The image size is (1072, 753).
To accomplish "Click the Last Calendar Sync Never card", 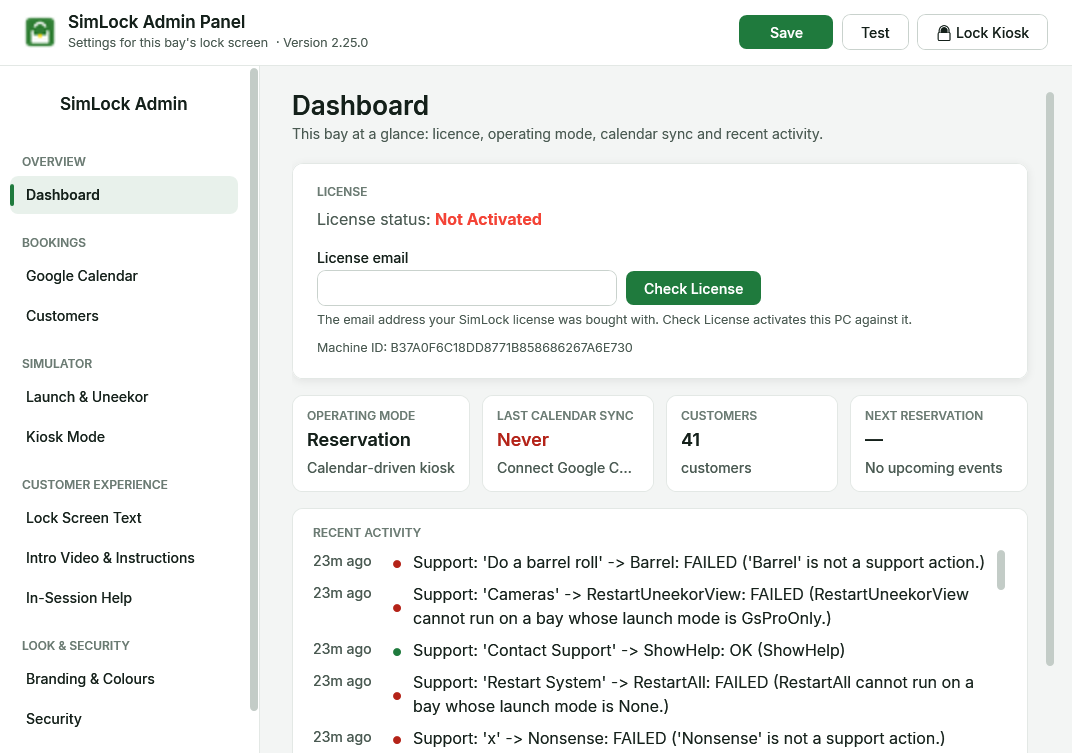I will point(567,443).
